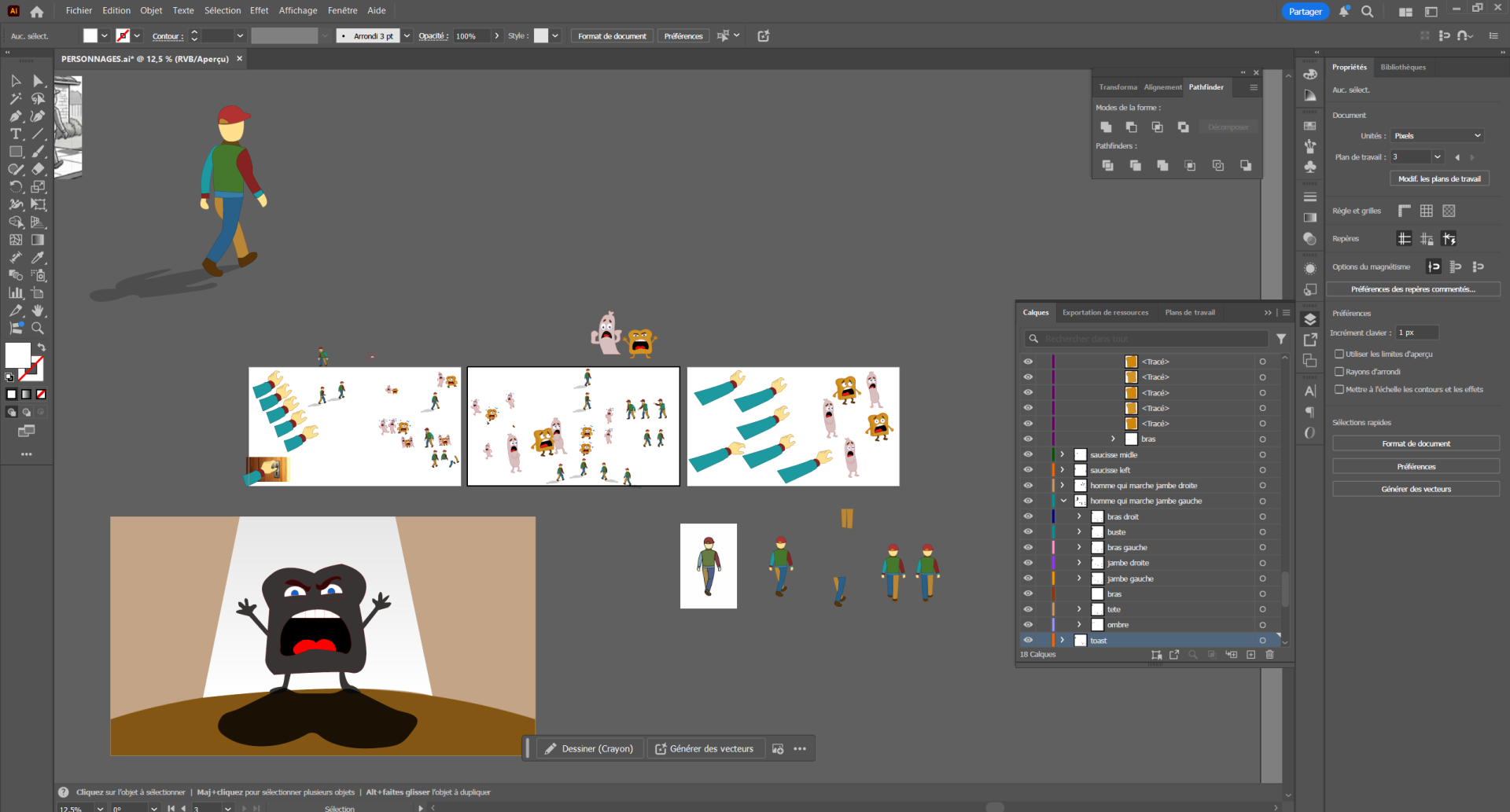This screenshot has height=812, width=1510.
Task: Toggle visibility of 'tete' sublayer
Action: tap(1028, 609)
